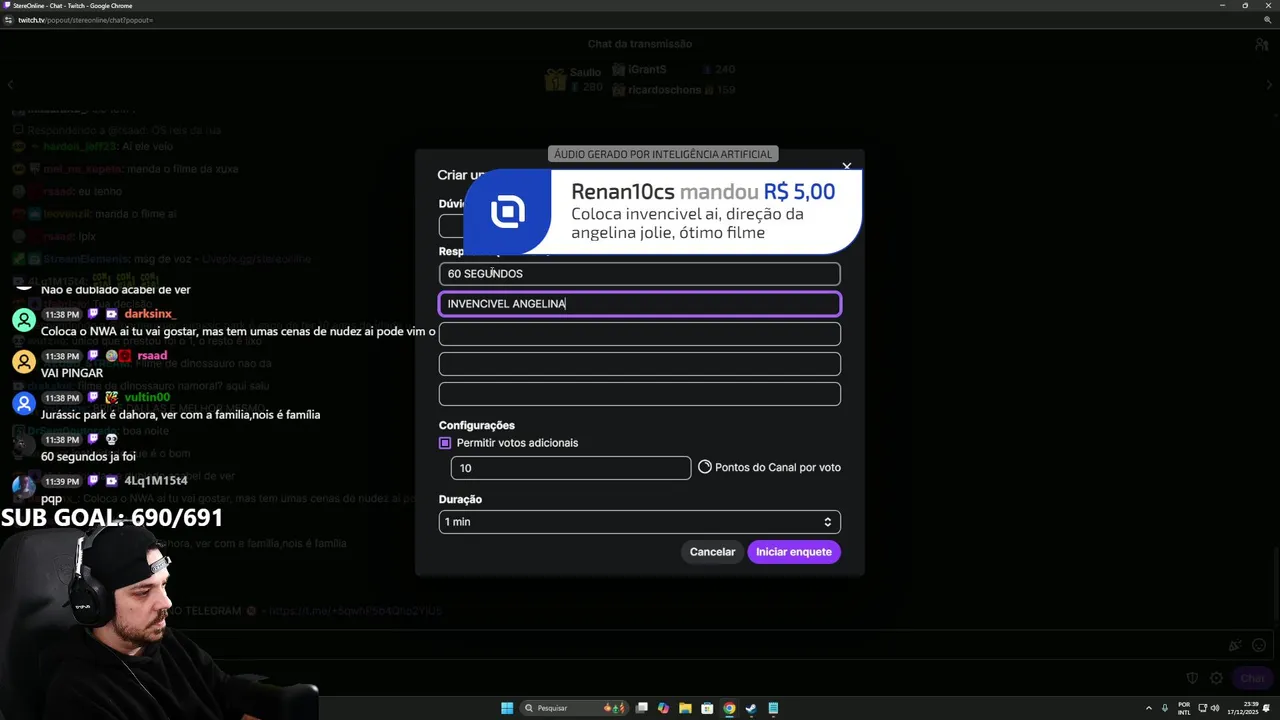Click username rsaad in chat overlay

(x=152, y=356)
